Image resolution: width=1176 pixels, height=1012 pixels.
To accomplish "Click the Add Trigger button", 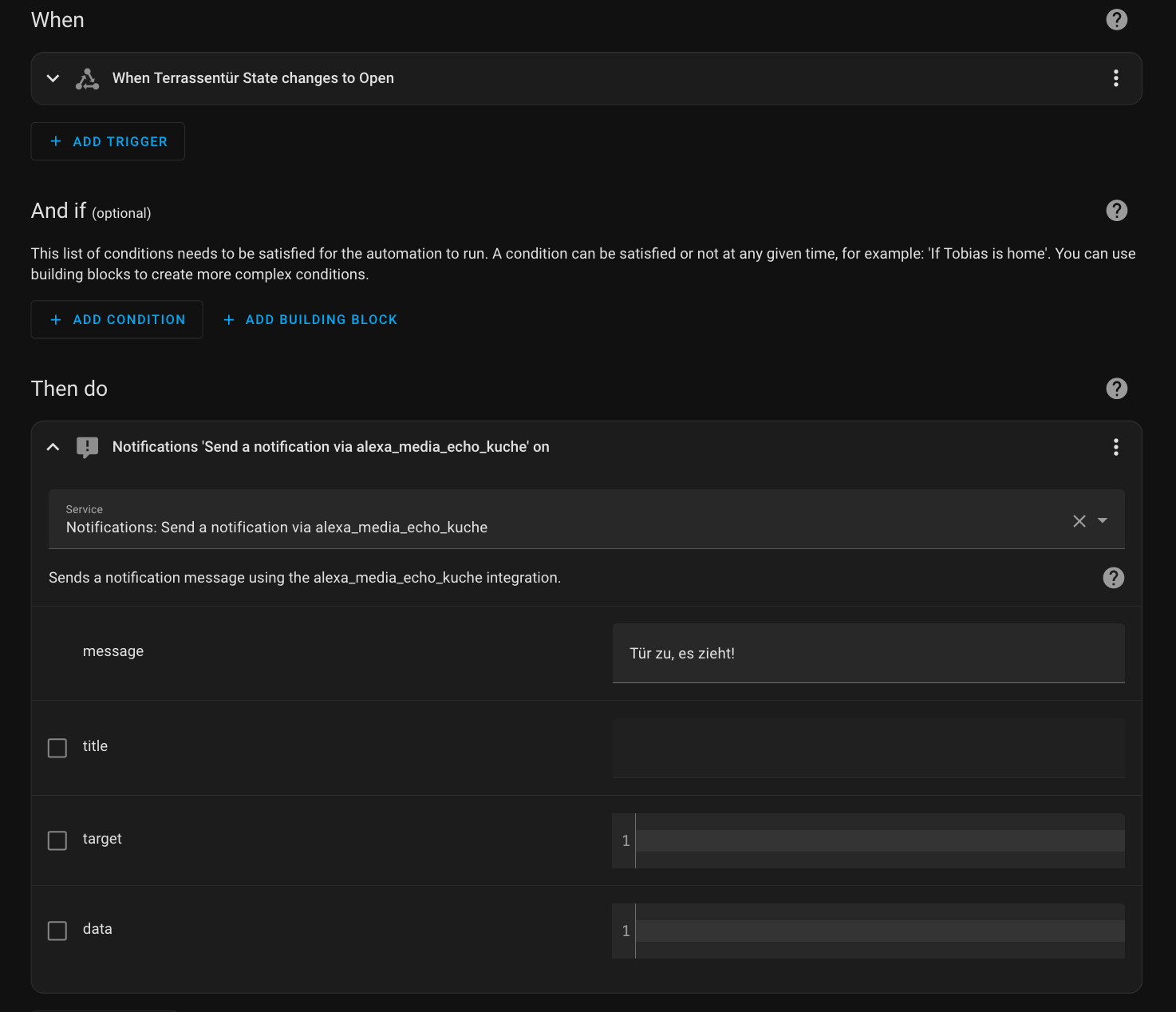I will pyautogui.click(x=108, y=141).
